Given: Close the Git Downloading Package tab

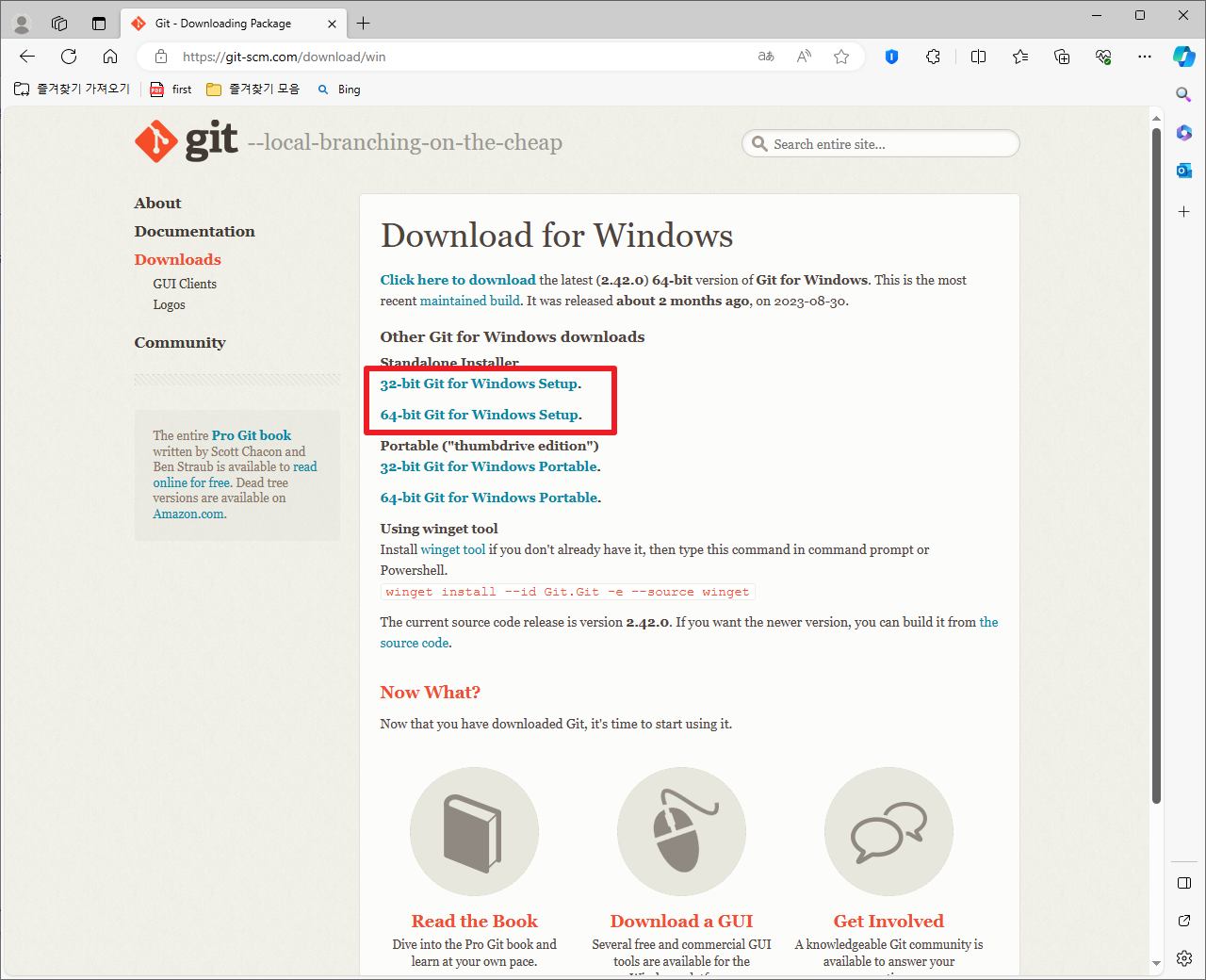Looking at the screenshot, I should pos(332,24).
